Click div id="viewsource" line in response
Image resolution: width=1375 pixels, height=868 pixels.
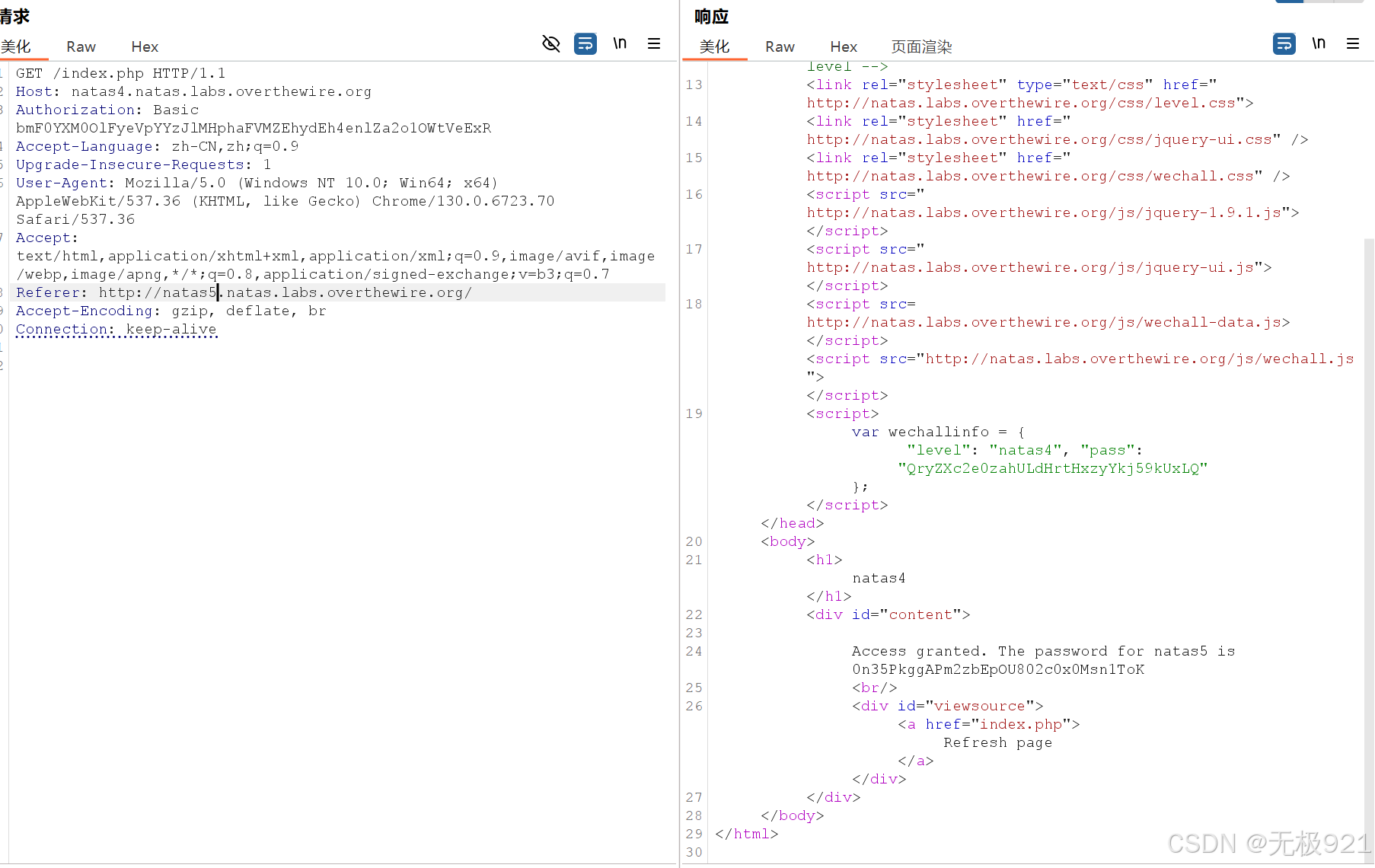(x=947, y=706)
